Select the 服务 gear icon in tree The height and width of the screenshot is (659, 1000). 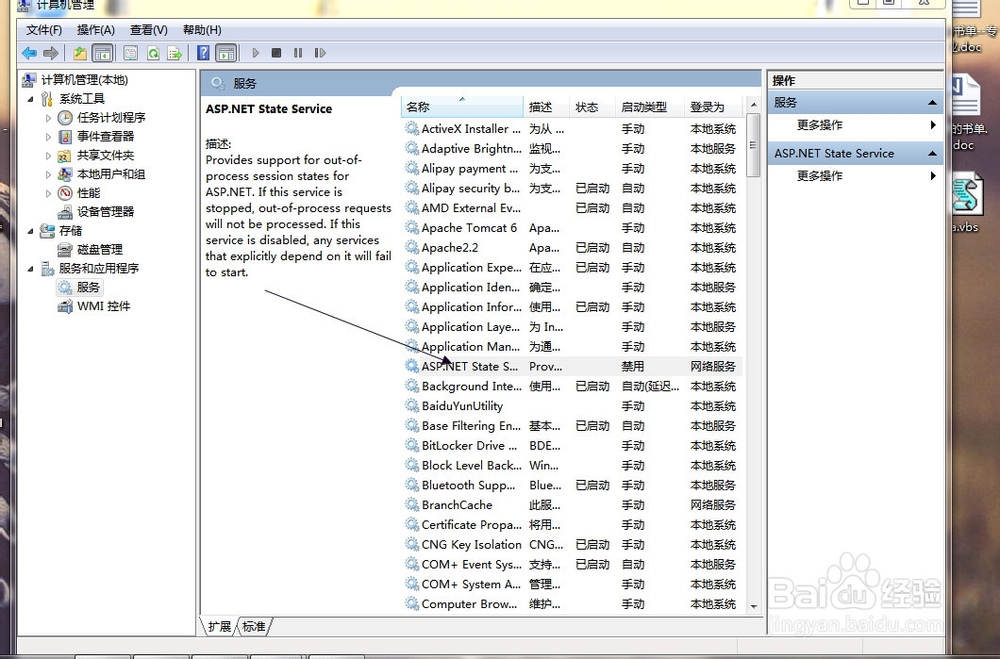65,287
